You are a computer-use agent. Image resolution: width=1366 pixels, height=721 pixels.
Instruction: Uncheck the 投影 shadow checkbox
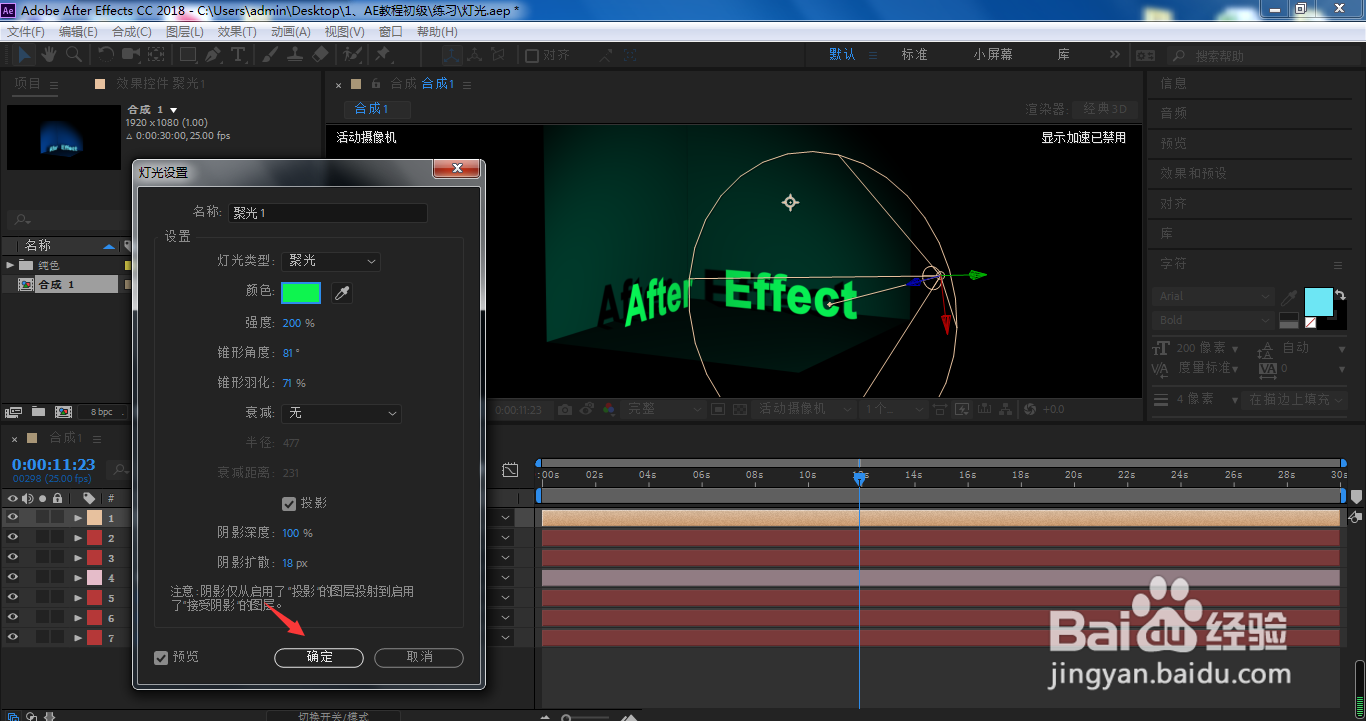(x=289, y=503)
